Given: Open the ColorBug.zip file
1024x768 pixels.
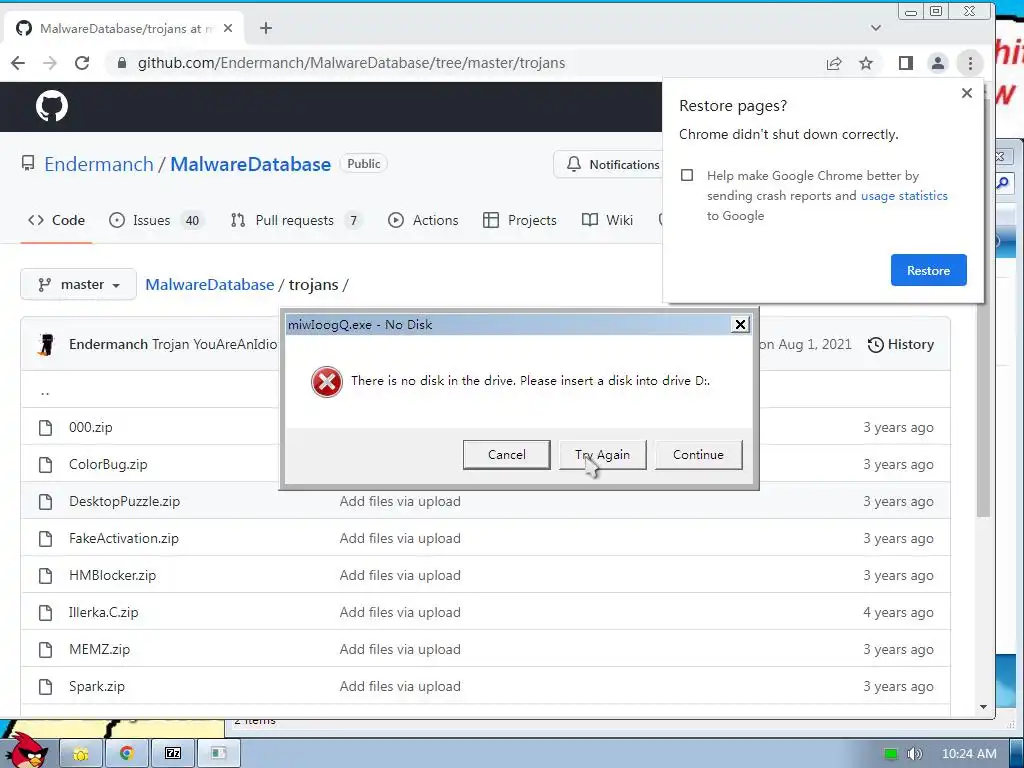Looking at the screenshot, I should click(108, 464).
